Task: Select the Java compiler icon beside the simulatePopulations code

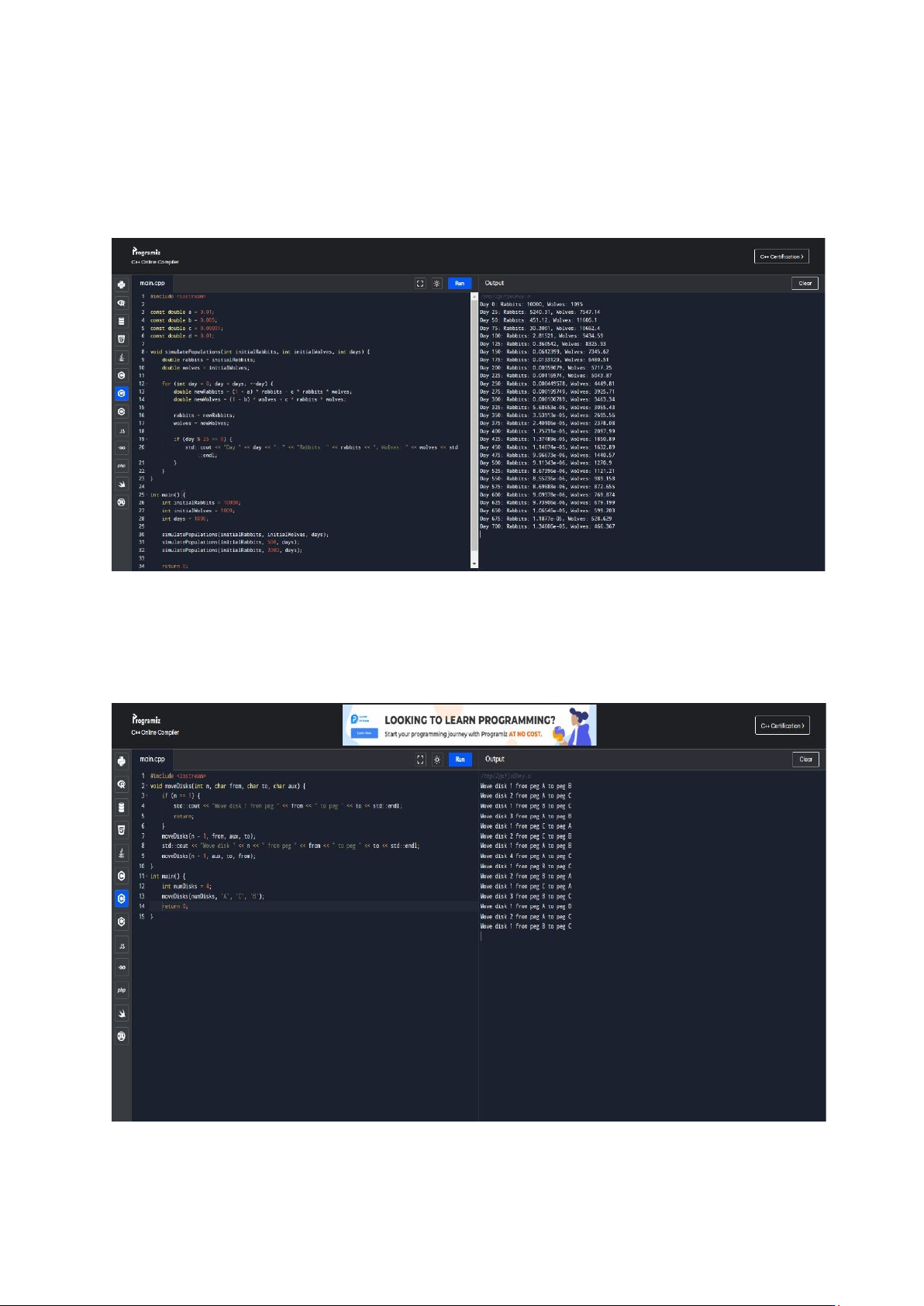Action: pyautogui.click(x=122, y=357)
